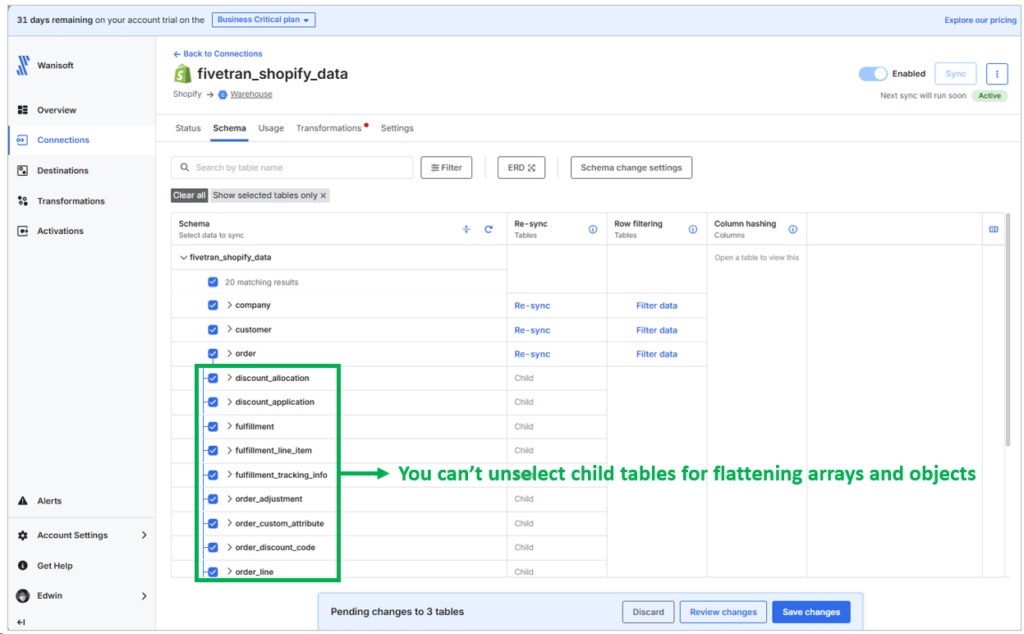Click the Re-sync info icon
1024x634 pixels.
(592, 229)
